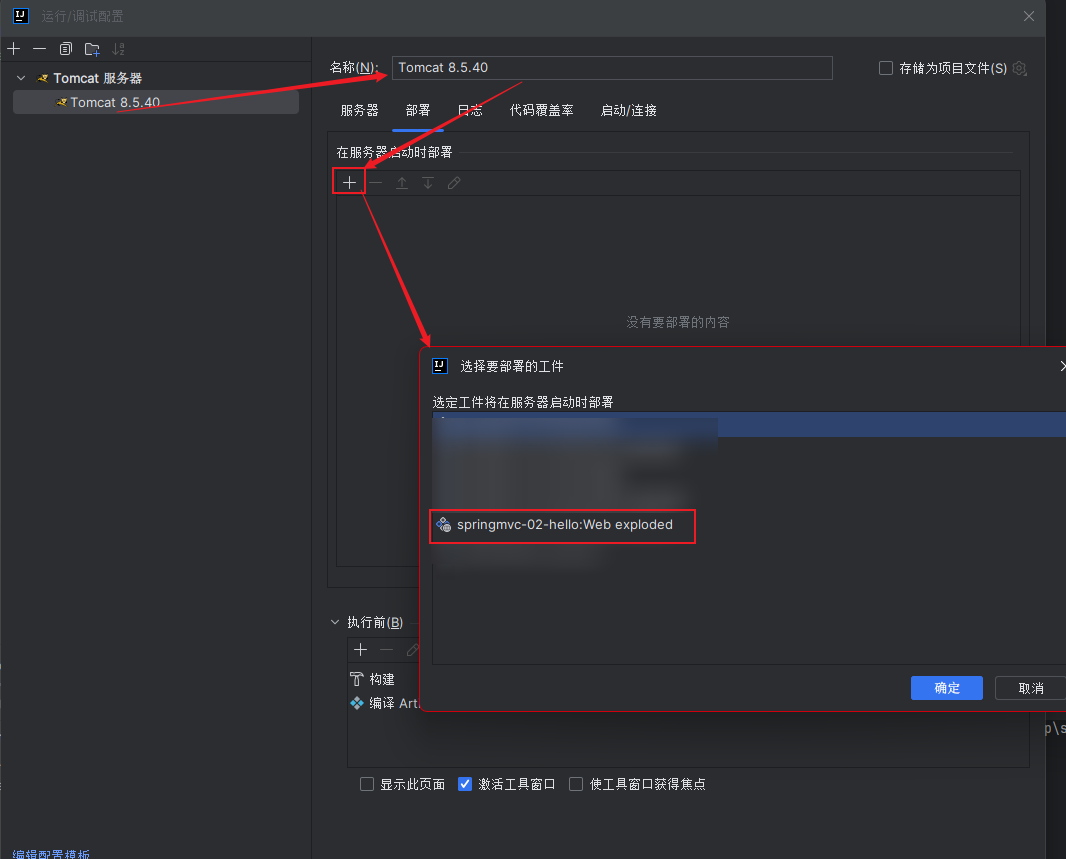This screenshot has width=1066, height=859.
Task: Switch to the 服务器 tab
Action: pos(359,110)
